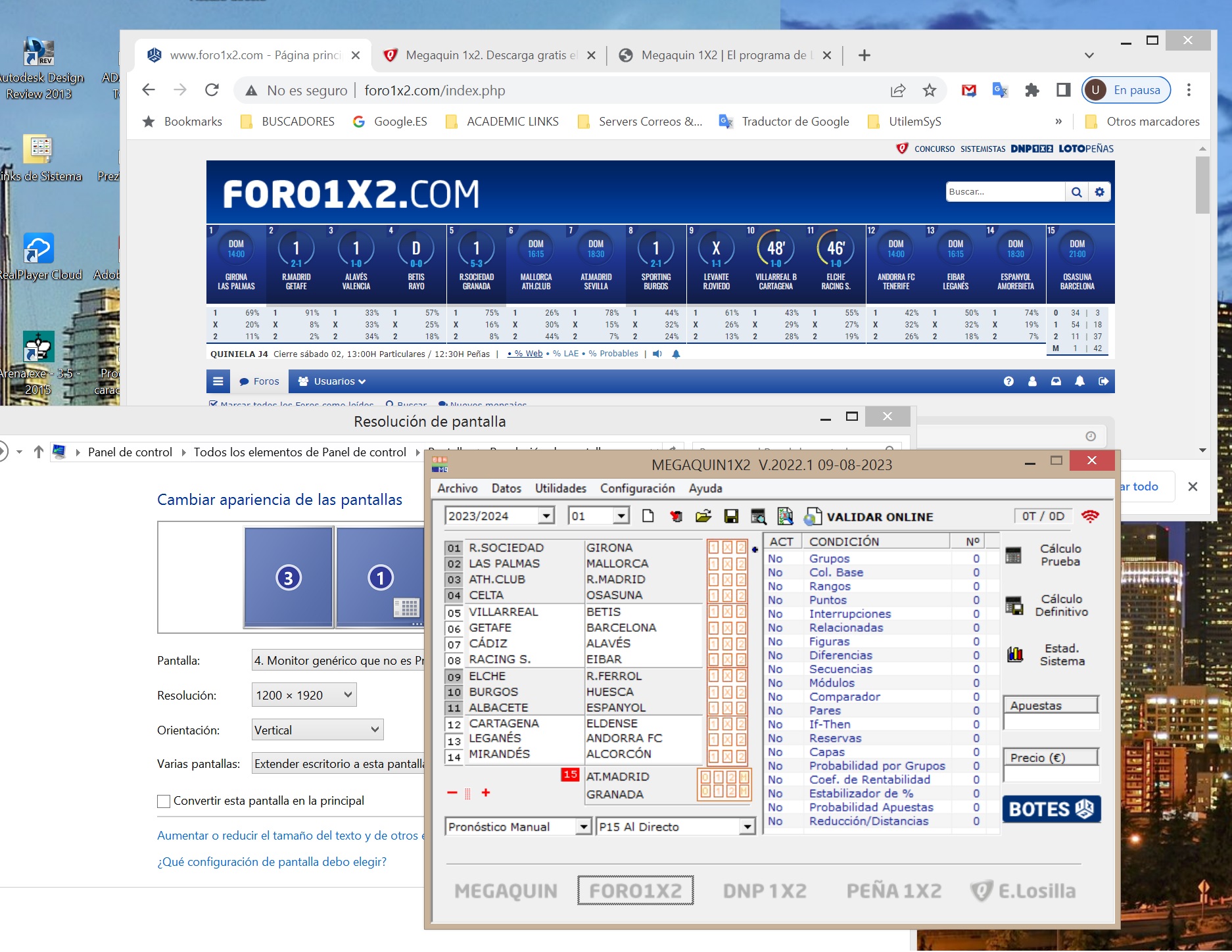Click the floppy disk save icon in Megaquin
The width and height of the screenshot is (1232, 952).
[731, 516]
